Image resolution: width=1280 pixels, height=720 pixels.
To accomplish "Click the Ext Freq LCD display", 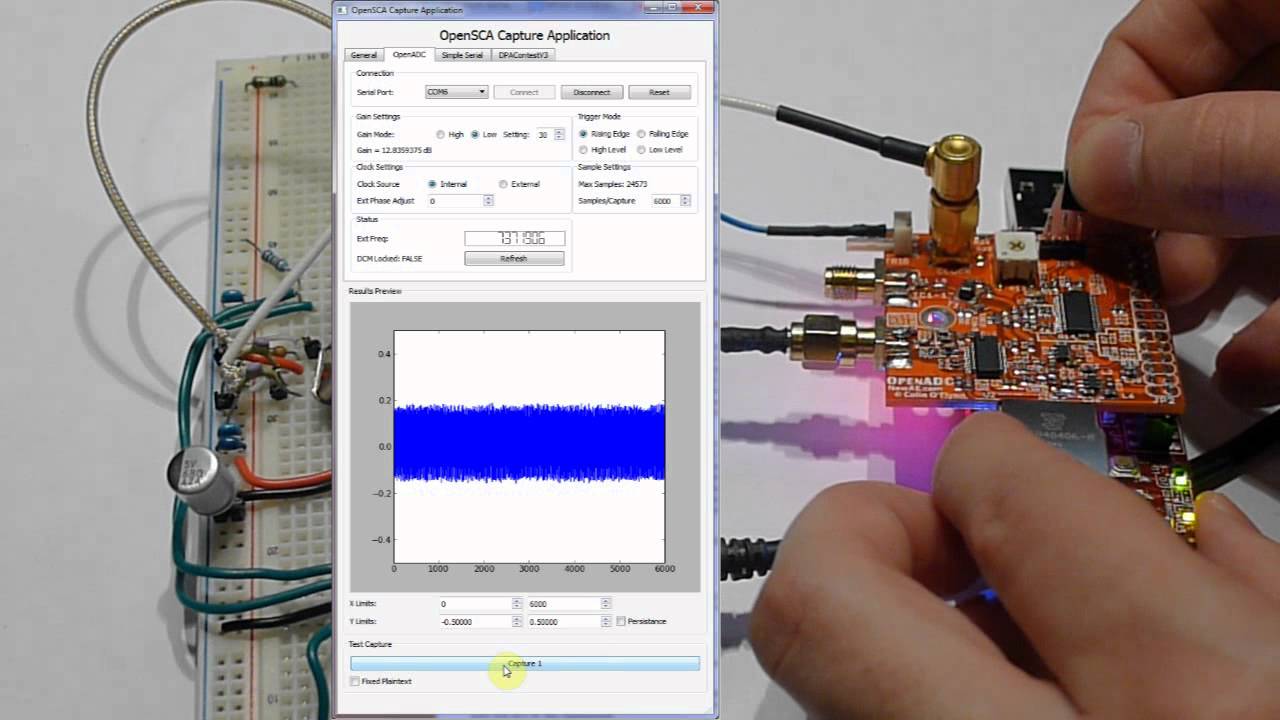I will 515,238.
